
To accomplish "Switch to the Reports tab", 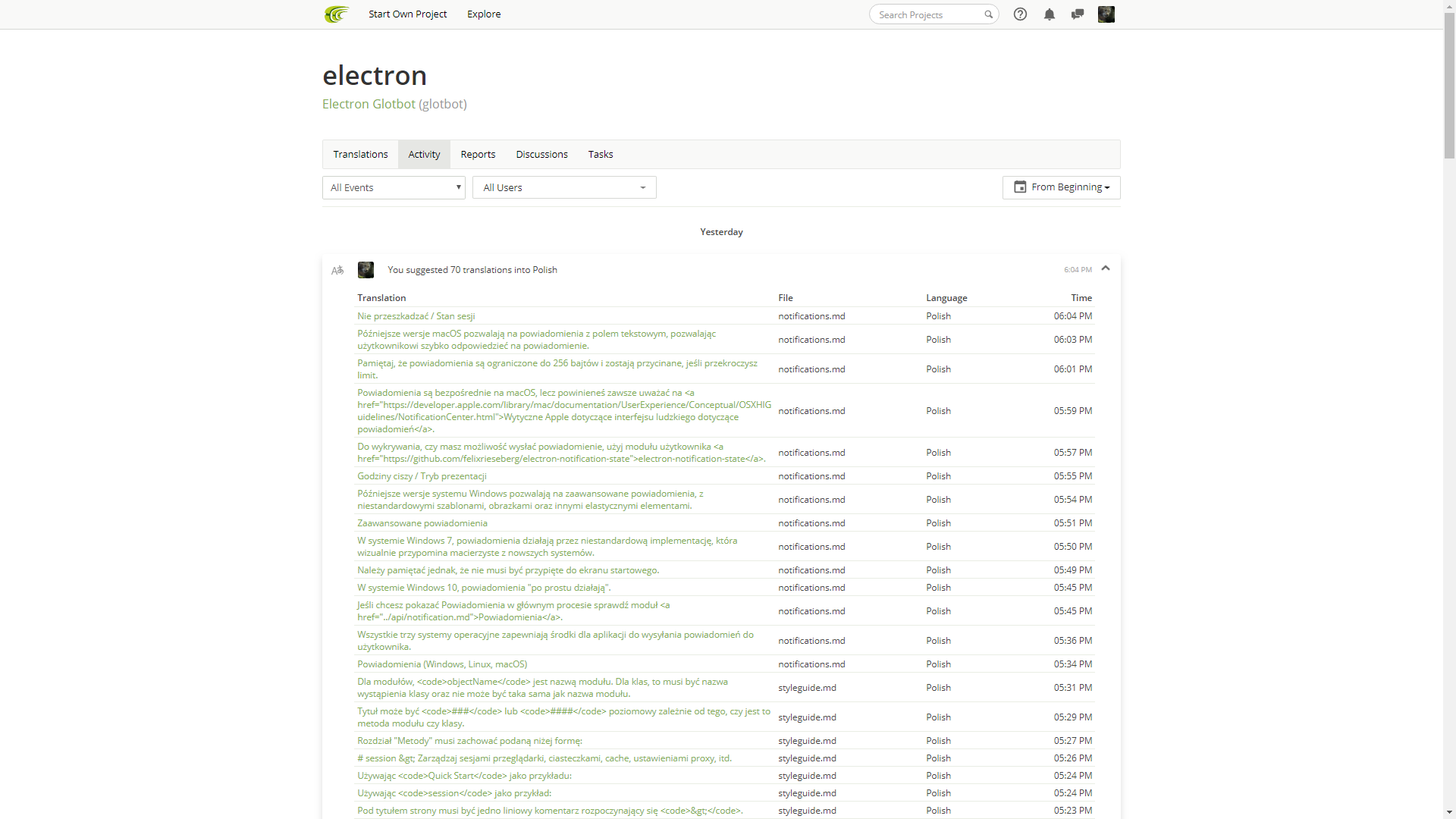I will [x=478, y=155].
